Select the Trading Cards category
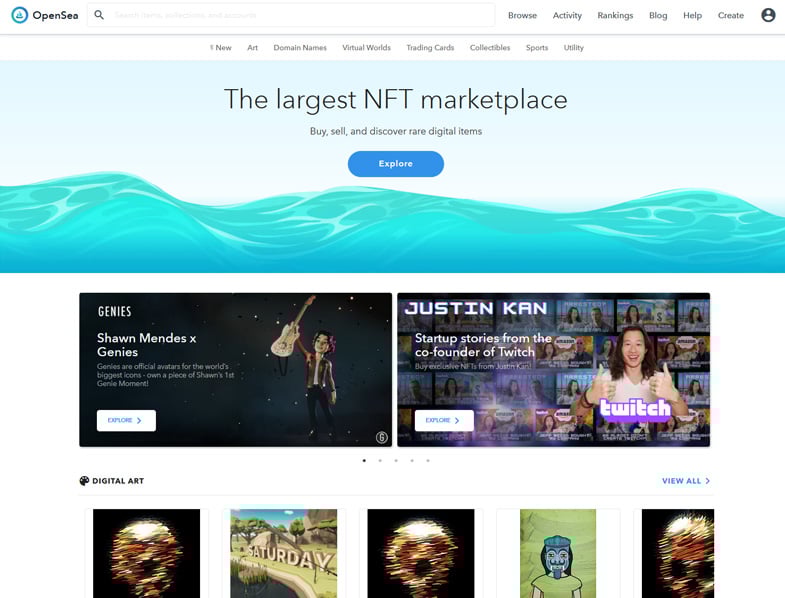The height and width of the screenshot is (598, 785). 430,48
